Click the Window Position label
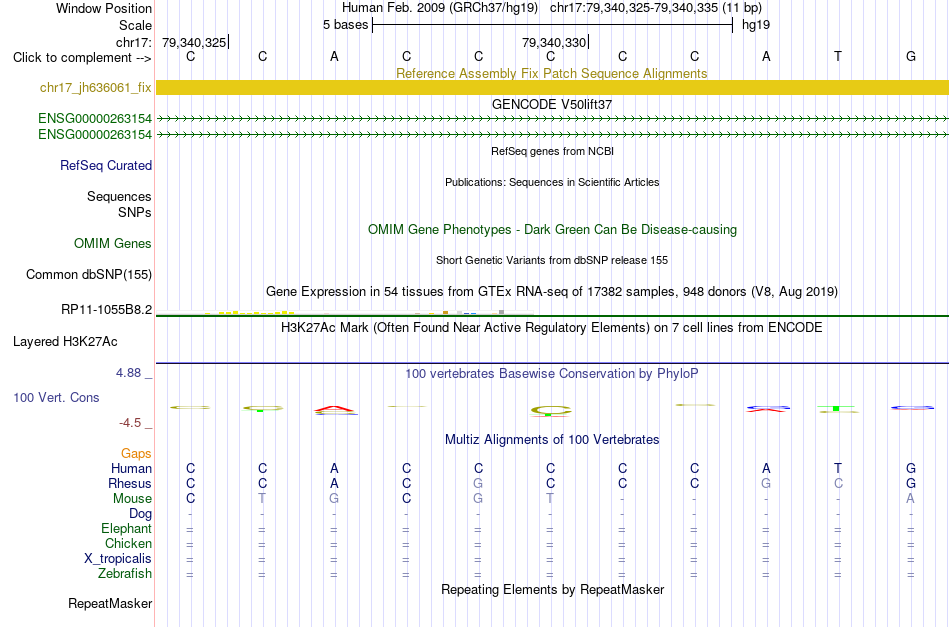Image resolution: width=950 pixels, height=627 pixels. [104, 8]
